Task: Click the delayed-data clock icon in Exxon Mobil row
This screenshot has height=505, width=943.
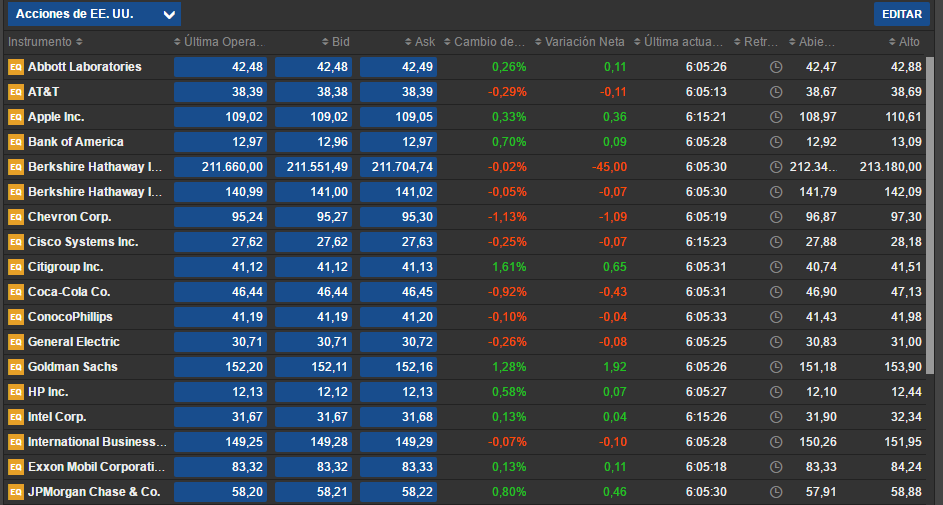Action: coord(776,467)
